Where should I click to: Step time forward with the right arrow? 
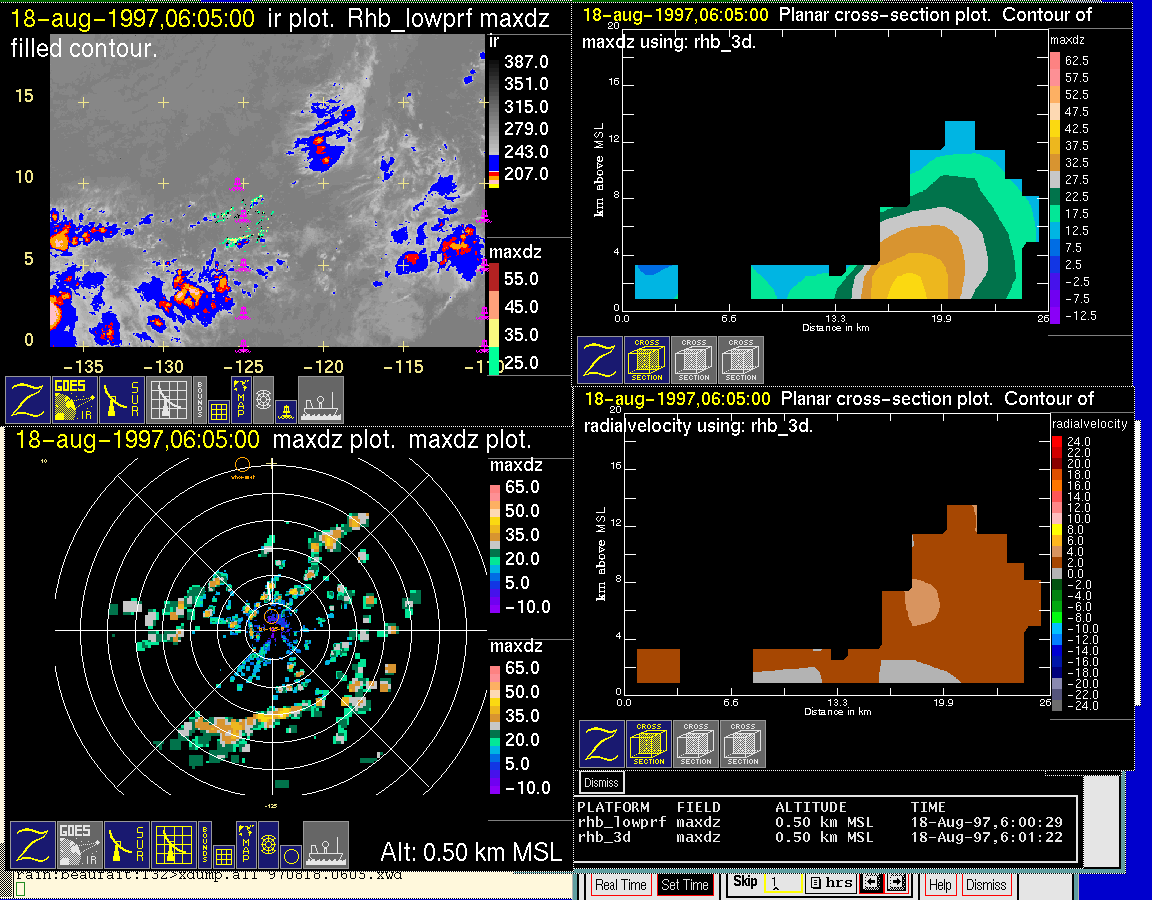coord(896,884)
